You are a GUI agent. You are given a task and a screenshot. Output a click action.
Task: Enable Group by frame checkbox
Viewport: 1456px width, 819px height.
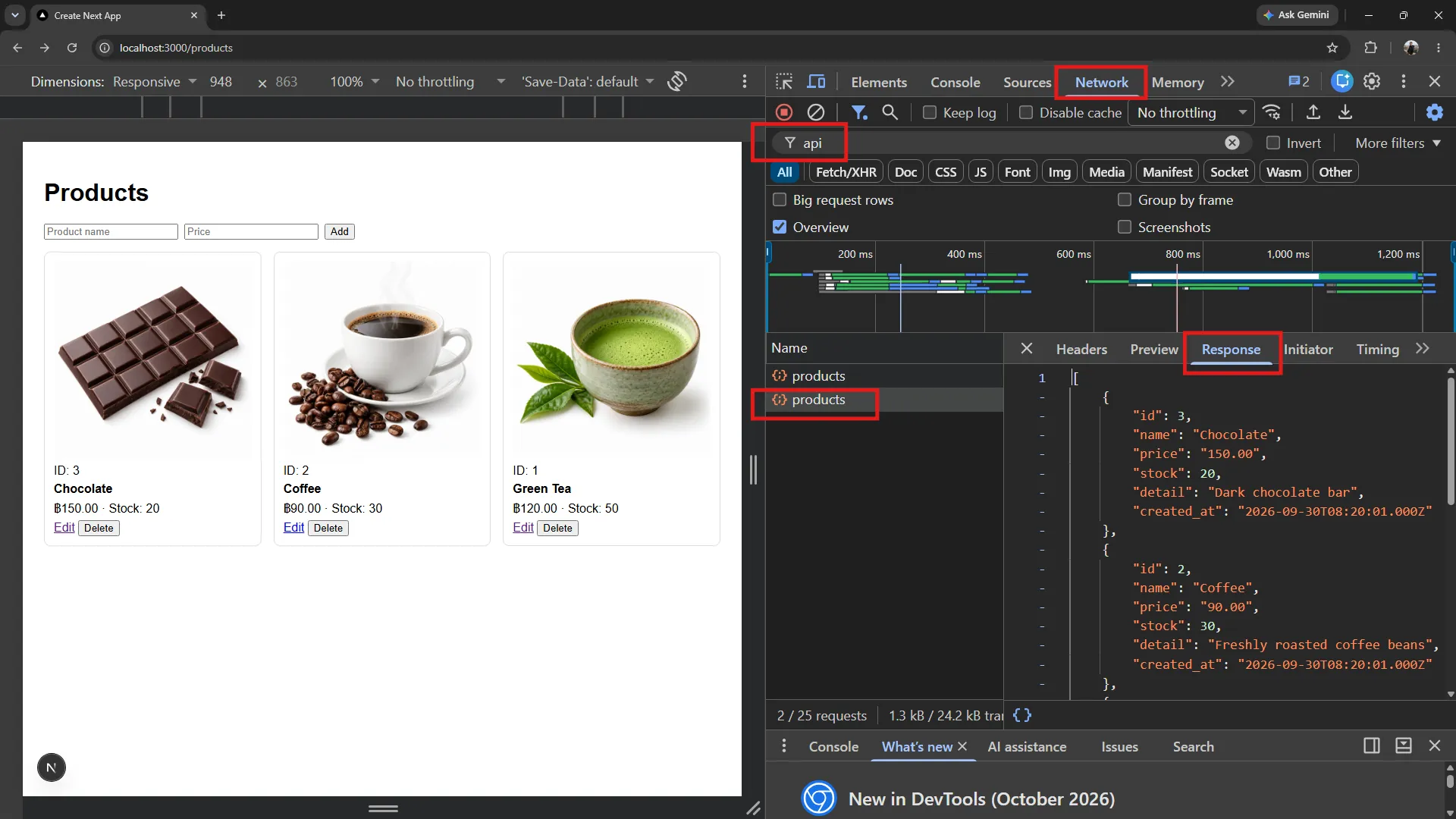(x=1125, y=200)
